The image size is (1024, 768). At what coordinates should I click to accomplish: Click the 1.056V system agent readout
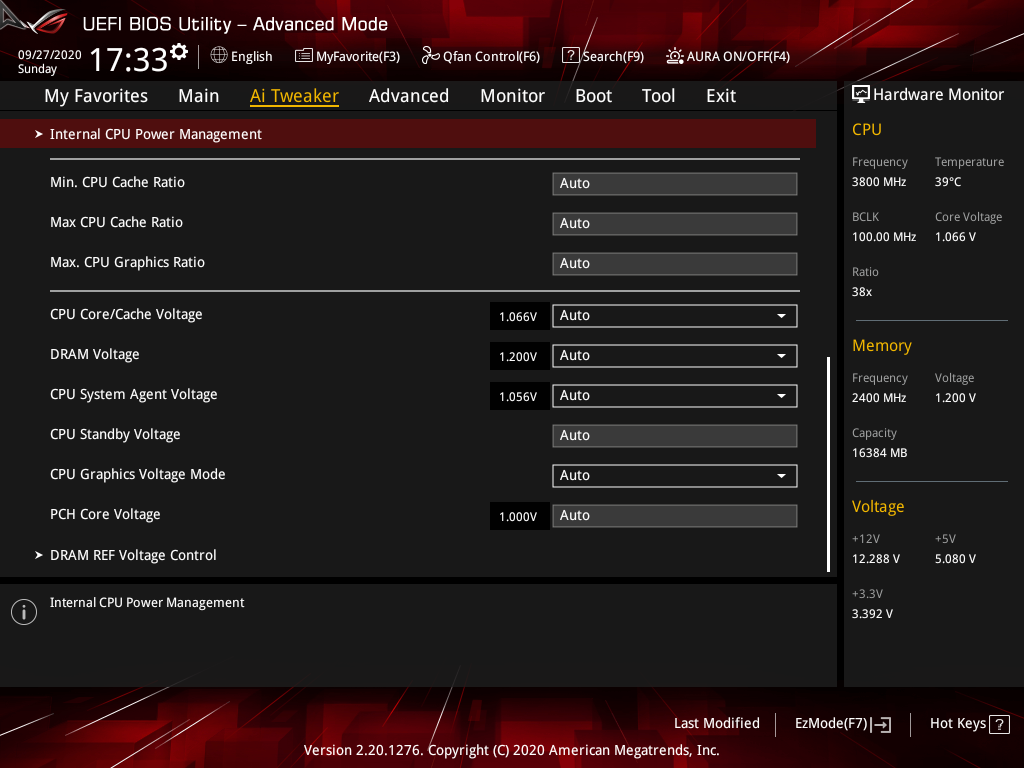coord(519,396)
